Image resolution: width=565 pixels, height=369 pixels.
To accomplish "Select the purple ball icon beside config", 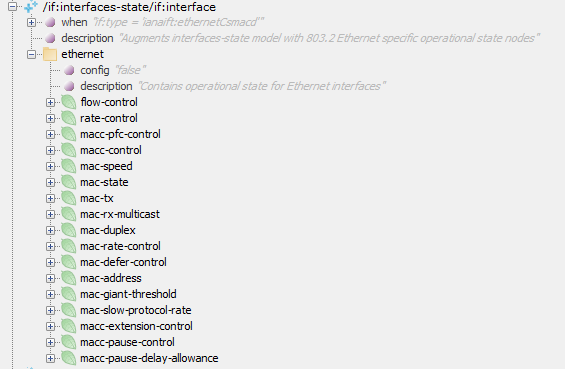I will click(x=69, y=70).
